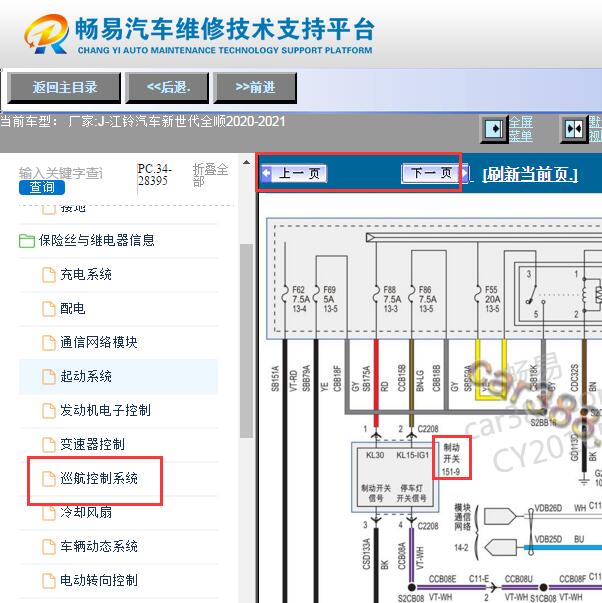The height and width of the screenshot is (603, 602).
Task: Go back with <<后退 button
Action: 168,88
